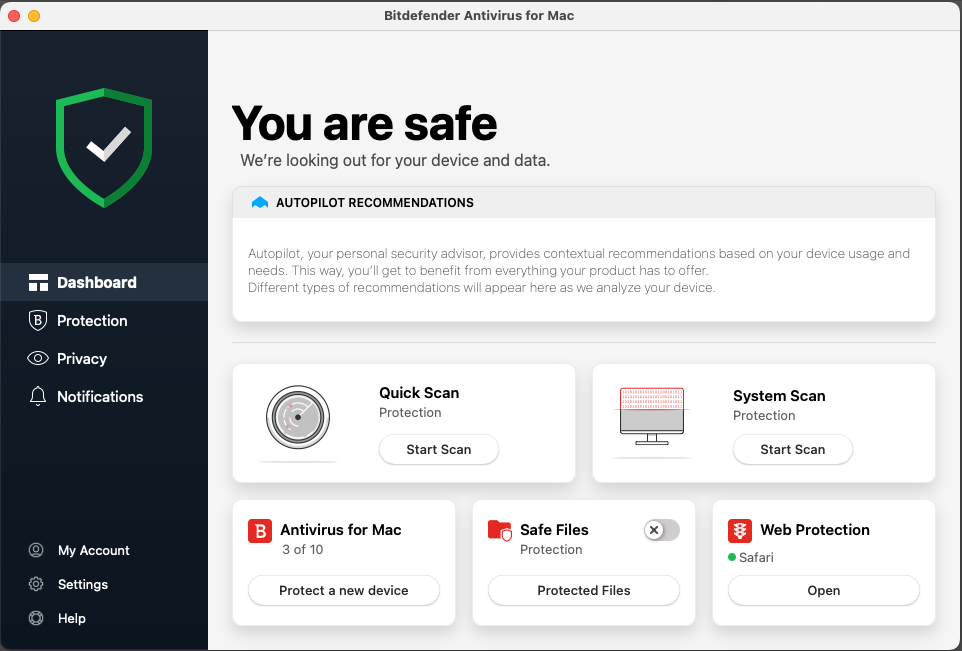Screen dimensions: 962x651
Task: Click the red Bitdefender B icon
Action: 260,530
